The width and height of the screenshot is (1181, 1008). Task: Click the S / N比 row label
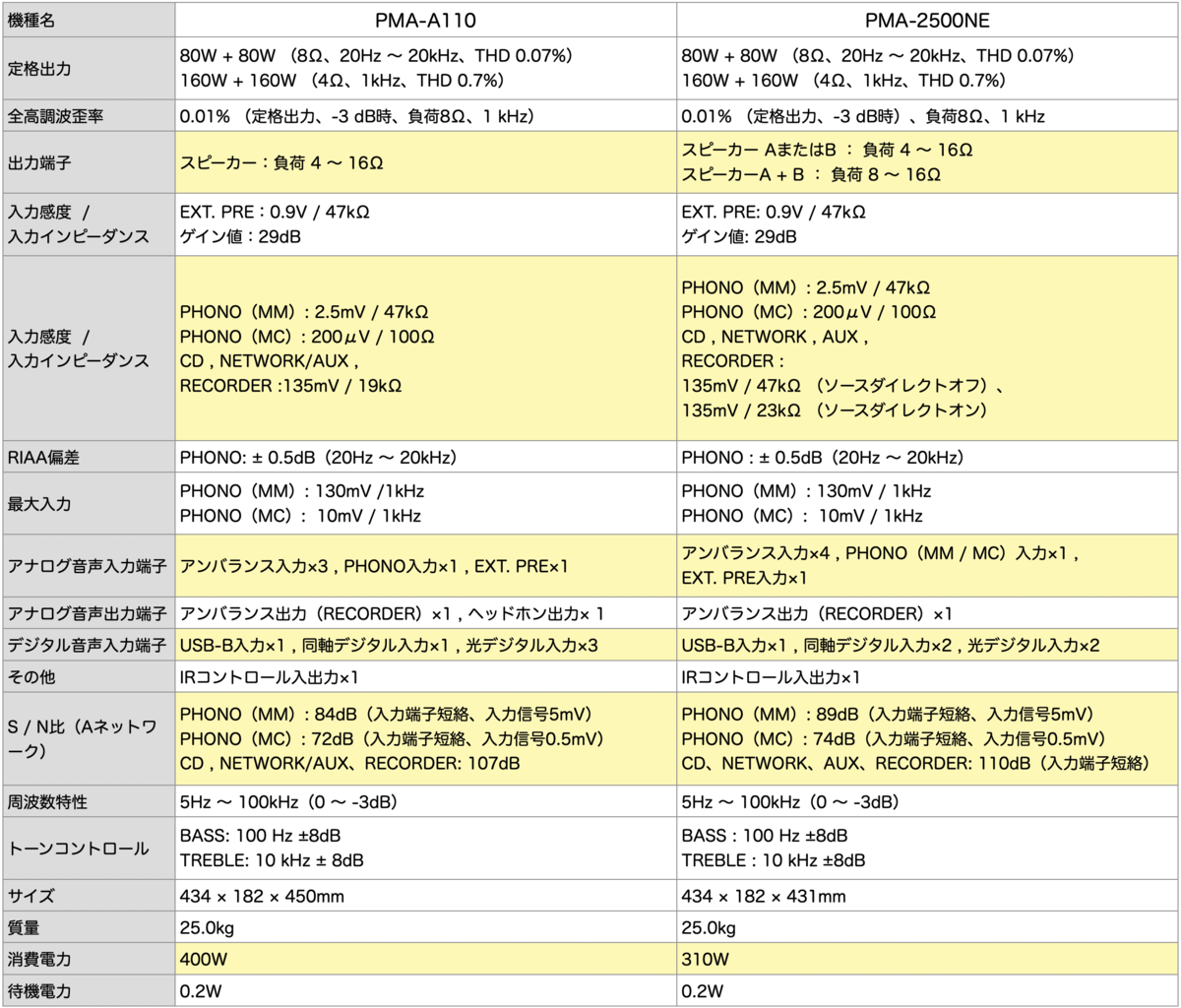[x=89, y=738]
